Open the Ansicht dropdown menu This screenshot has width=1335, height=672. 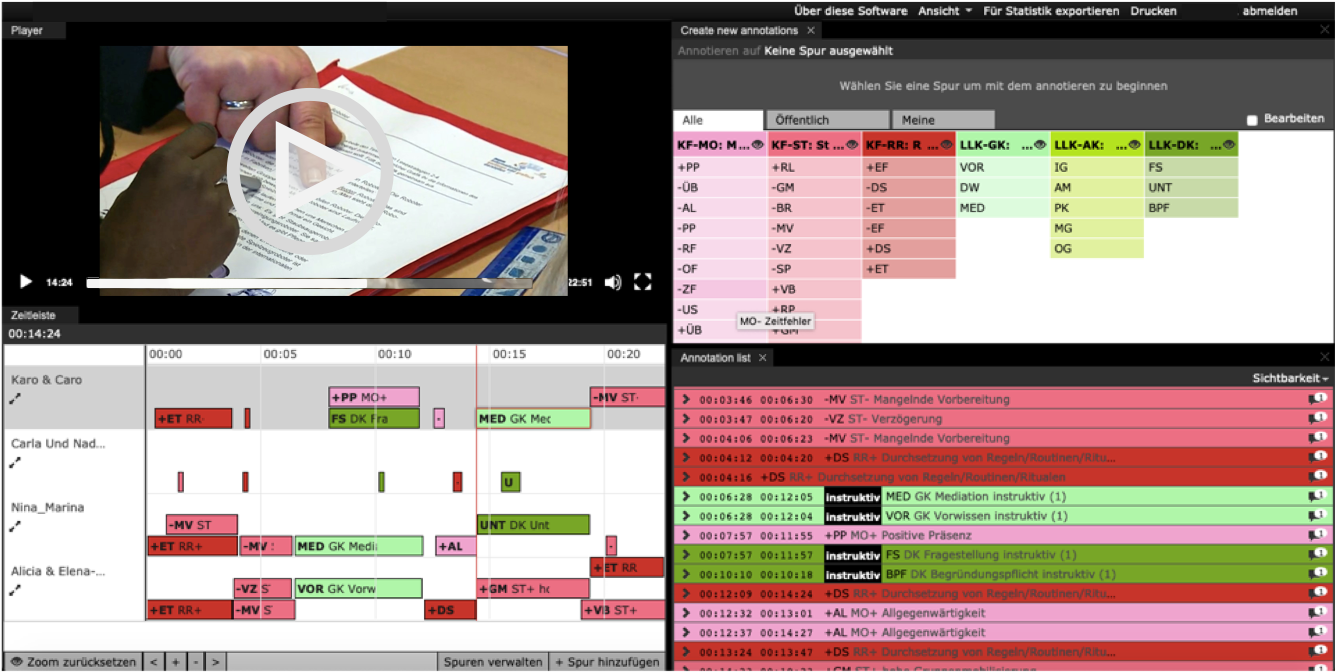945,11
